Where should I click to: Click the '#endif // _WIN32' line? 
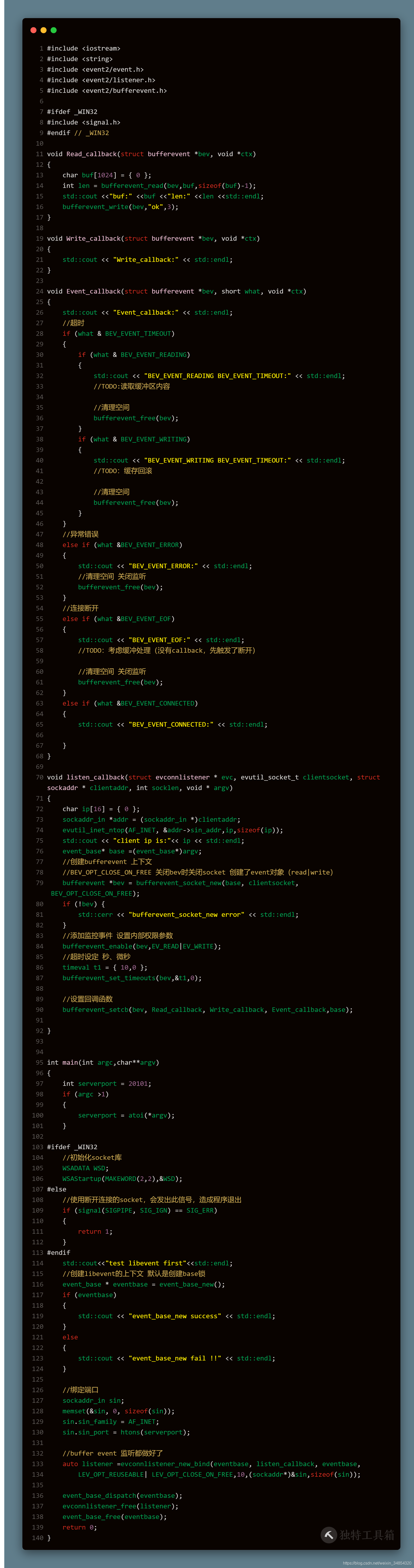78,133
